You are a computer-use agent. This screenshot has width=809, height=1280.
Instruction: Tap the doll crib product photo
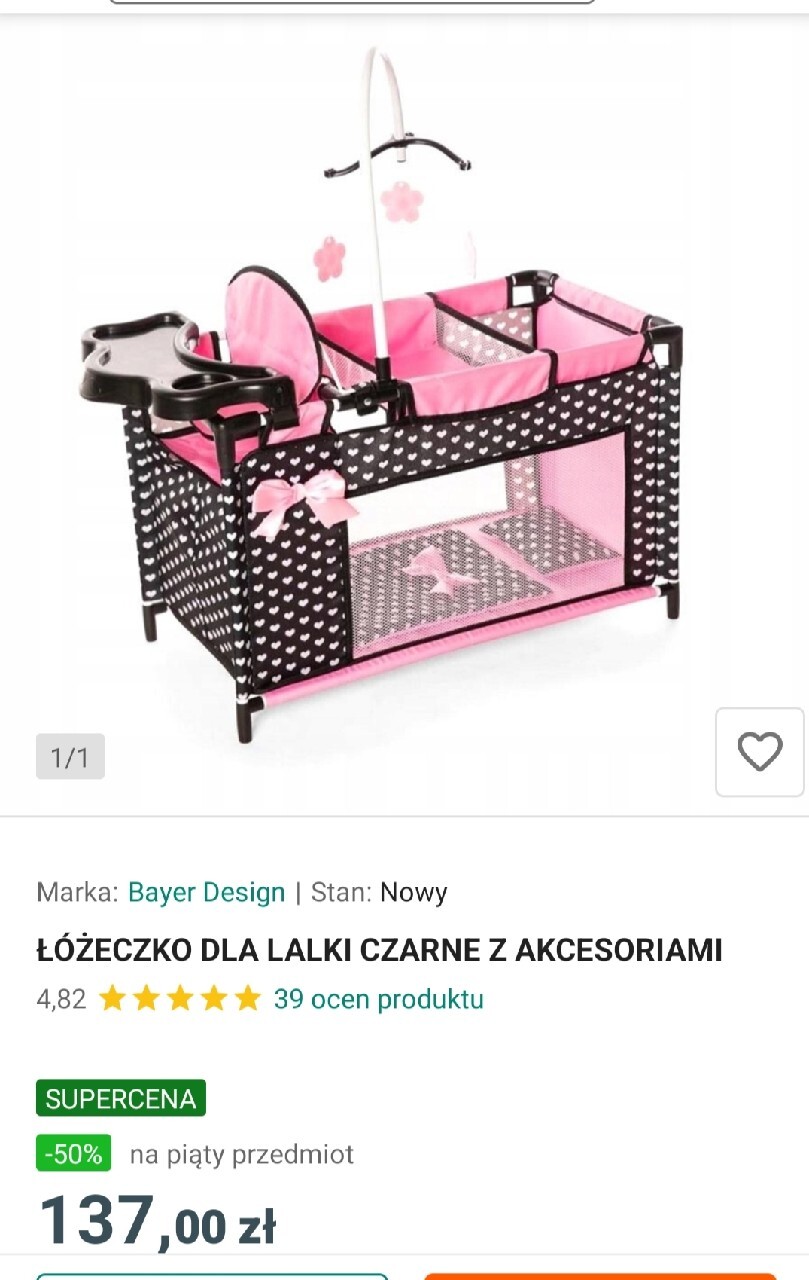(380, 395)
